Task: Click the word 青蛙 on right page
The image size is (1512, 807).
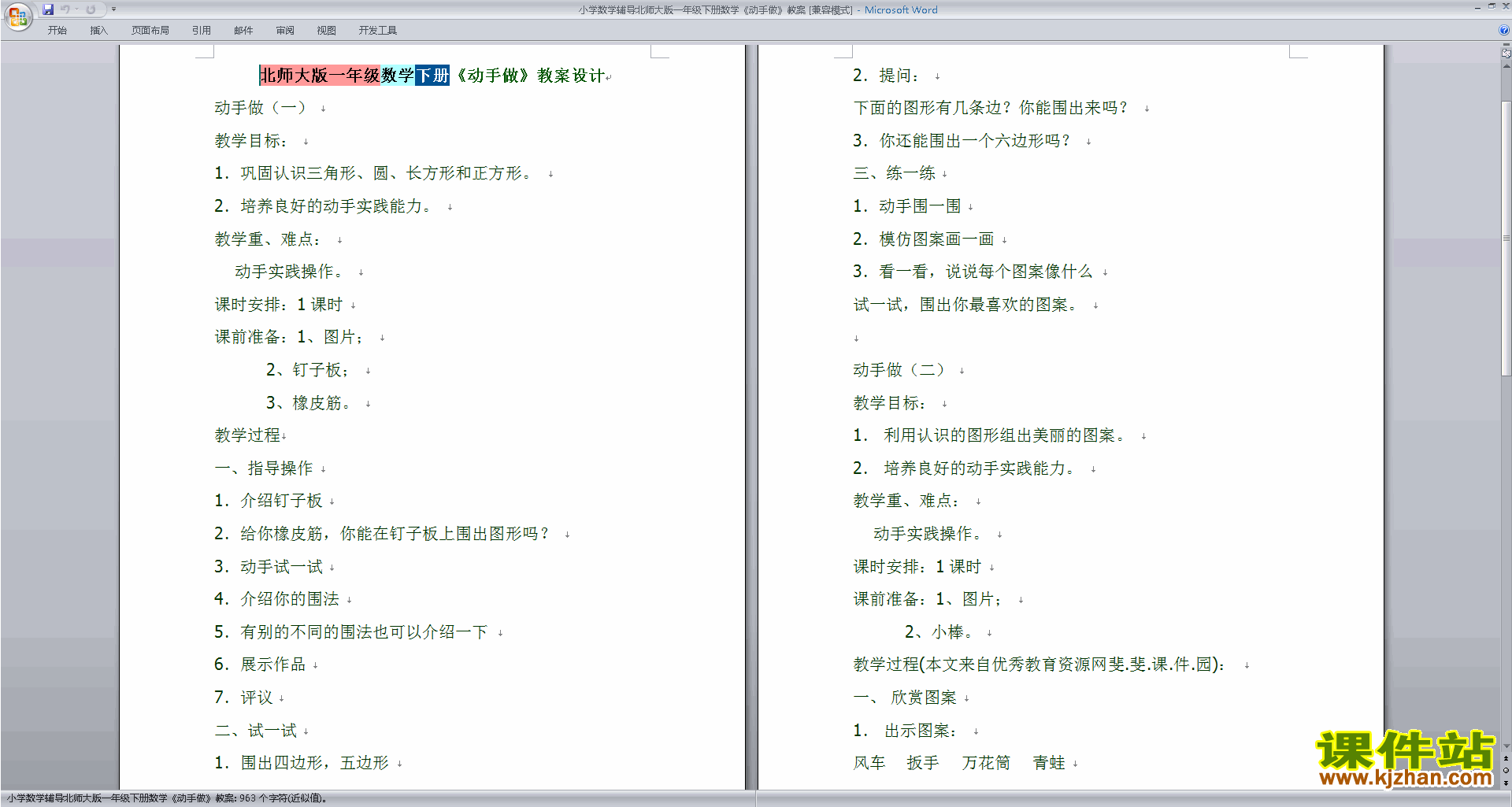Action: (1049, 763)
